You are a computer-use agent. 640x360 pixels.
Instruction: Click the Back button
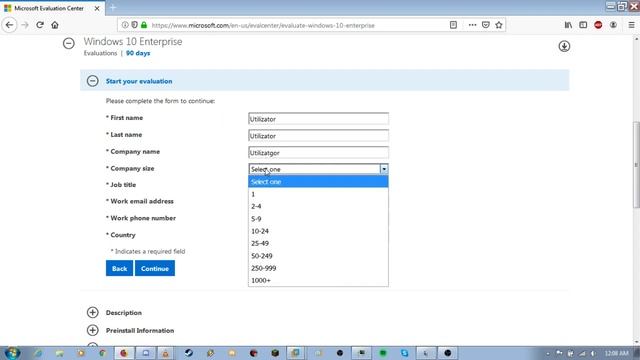click(x=119, y=268)
